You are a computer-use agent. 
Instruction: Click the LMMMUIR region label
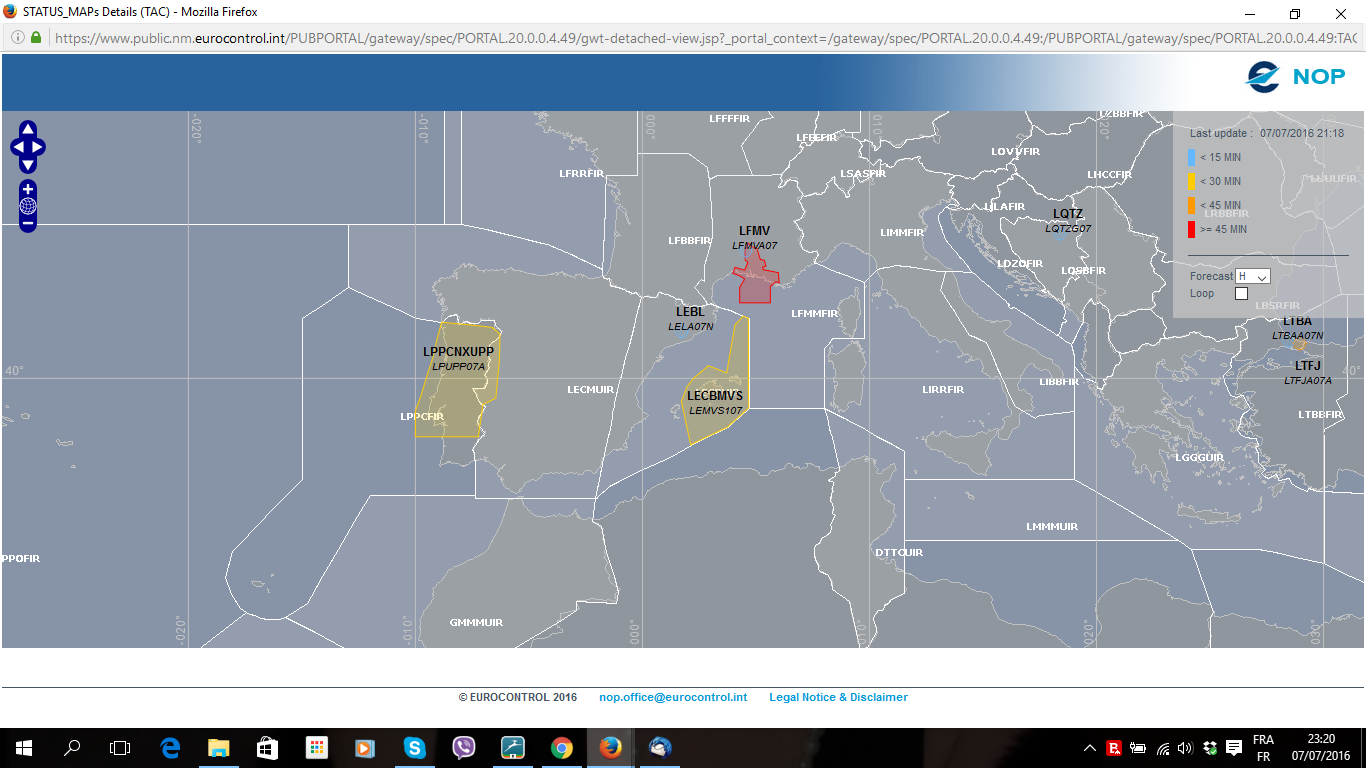tap(1052, 527)
